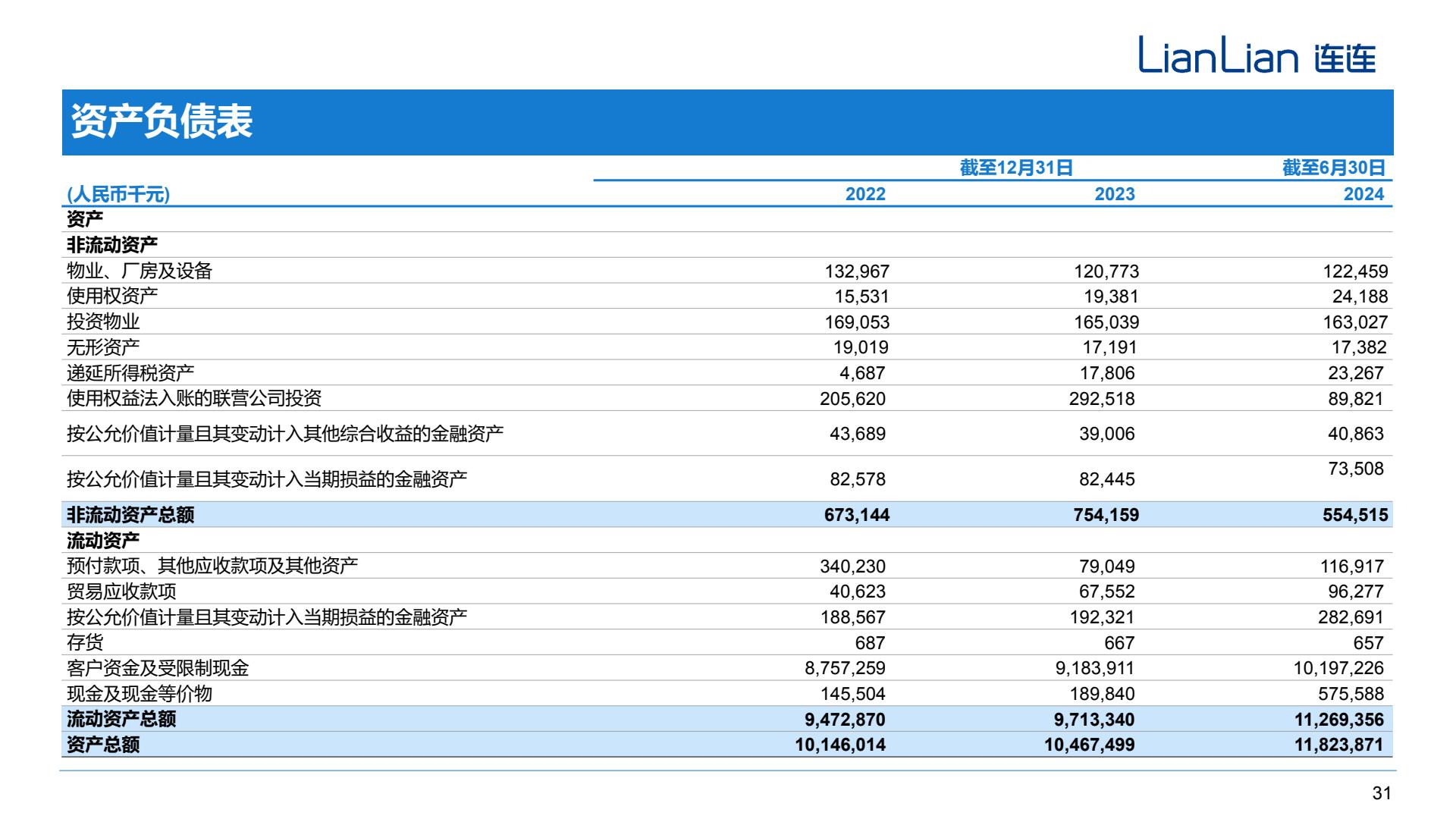Select the 流动资产 section heading

tap(103, 541)
